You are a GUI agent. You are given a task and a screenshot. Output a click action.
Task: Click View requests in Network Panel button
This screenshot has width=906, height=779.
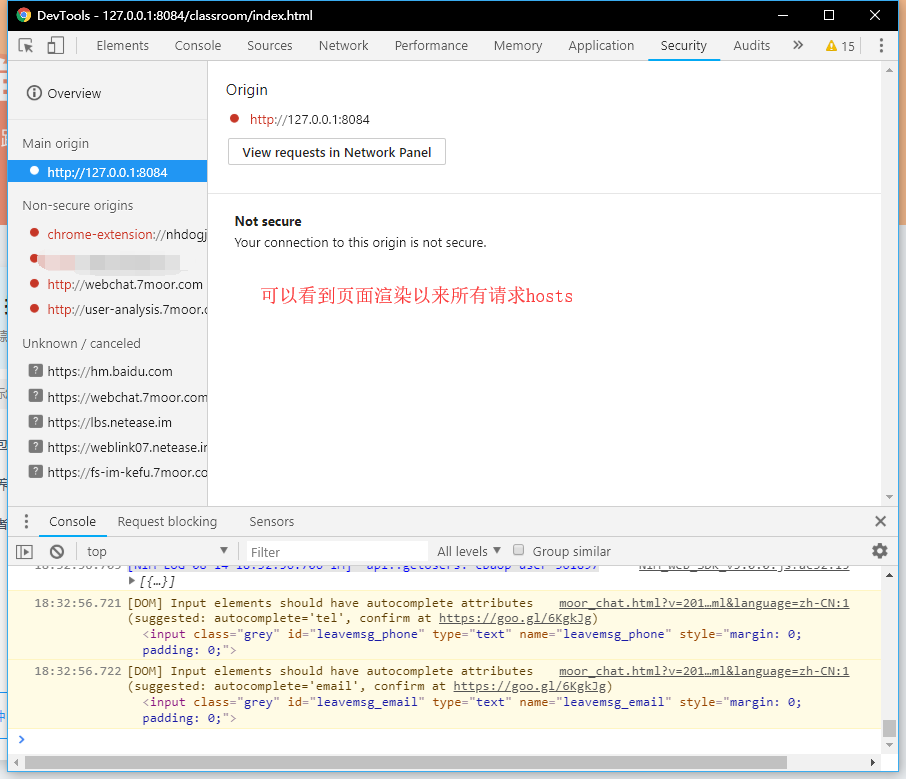337,152
